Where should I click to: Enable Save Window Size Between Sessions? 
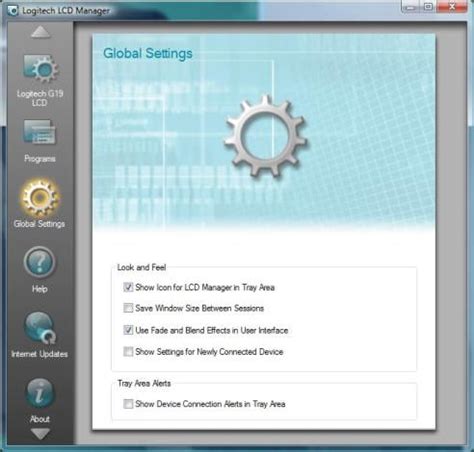(x=128, y=308)
